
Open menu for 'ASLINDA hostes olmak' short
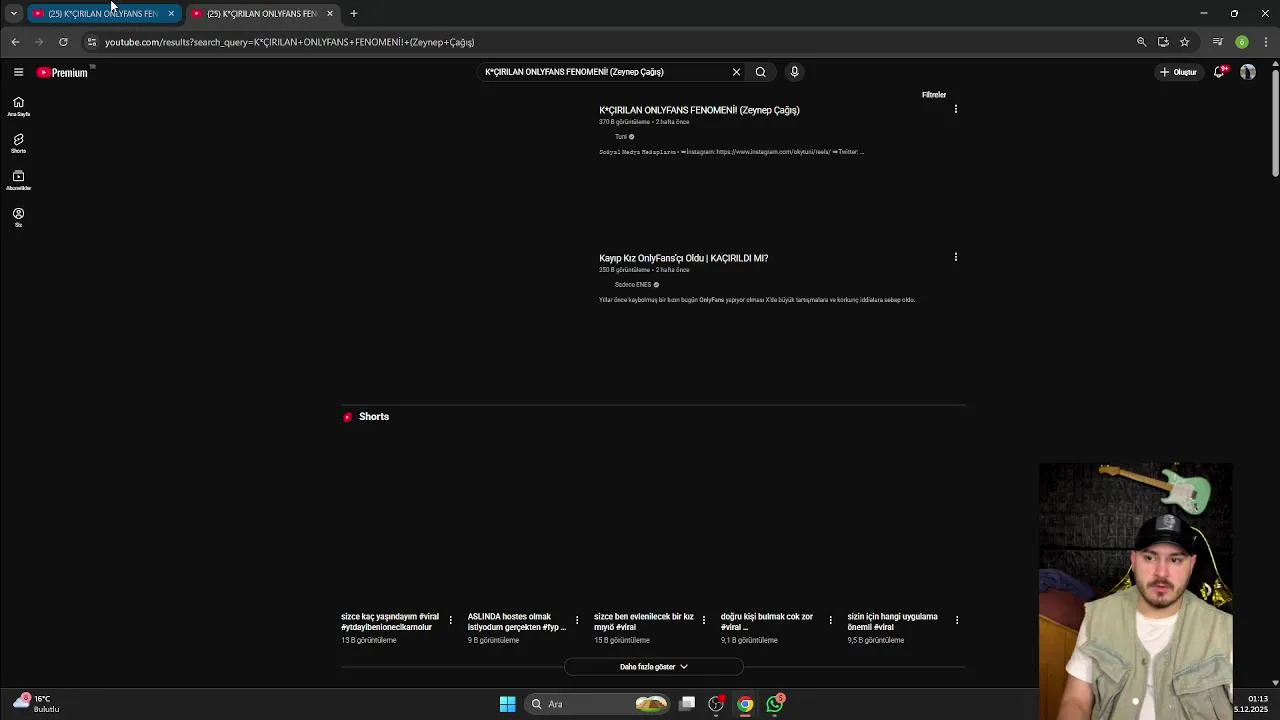tap(576, 620)
